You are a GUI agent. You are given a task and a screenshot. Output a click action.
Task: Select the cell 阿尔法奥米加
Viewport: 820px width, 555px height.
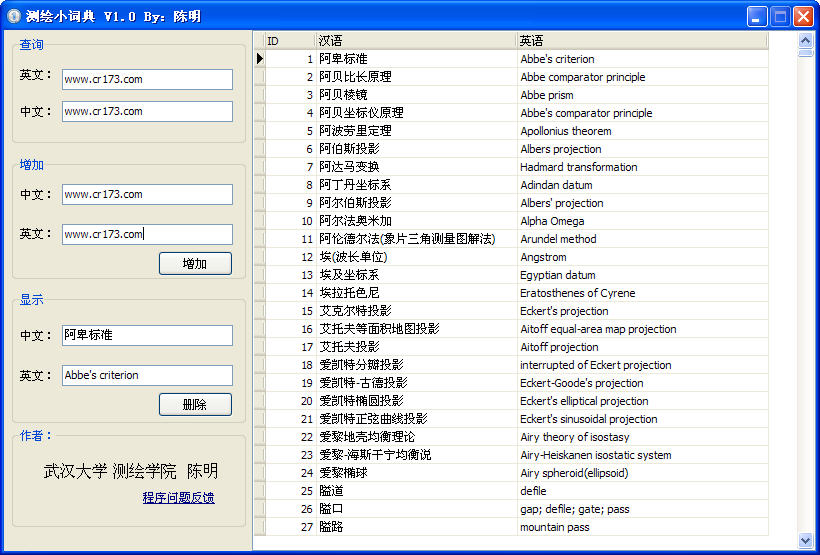(x=417, y=221)
